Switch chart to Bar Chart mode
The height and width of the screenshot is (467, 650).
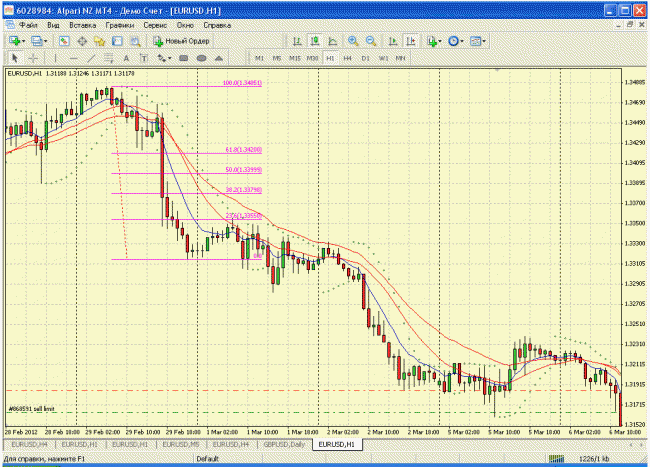tap(297, 41)
